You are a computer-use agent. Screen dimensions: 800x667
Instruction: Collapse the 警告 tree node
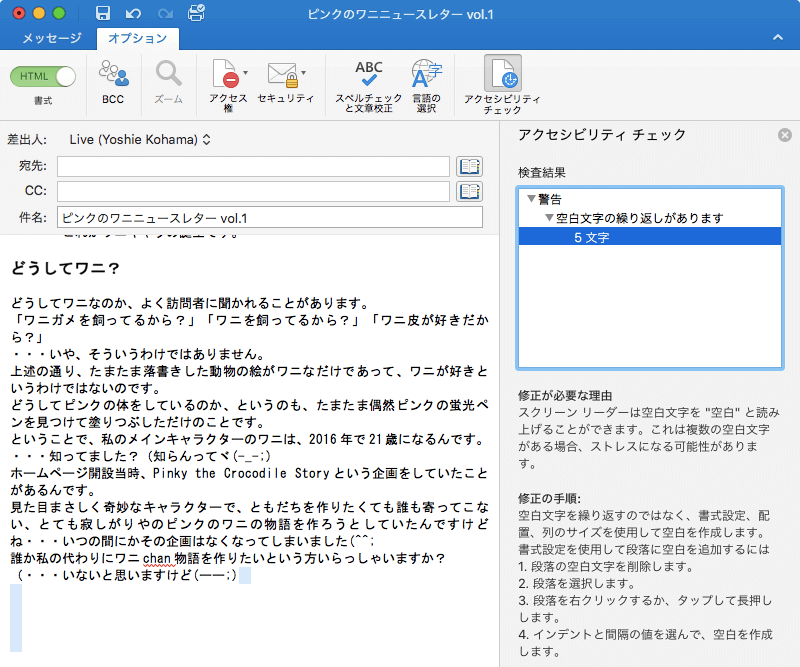(x=531, y=199)
